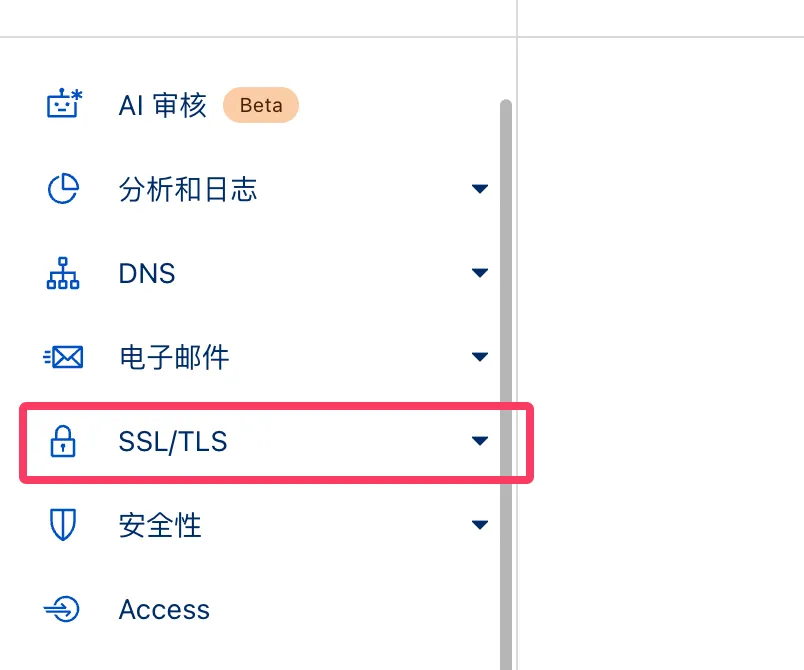The image size is (804, 670).
Task: Click the 电子邮件 envelope icon
Action: [63, 357]
